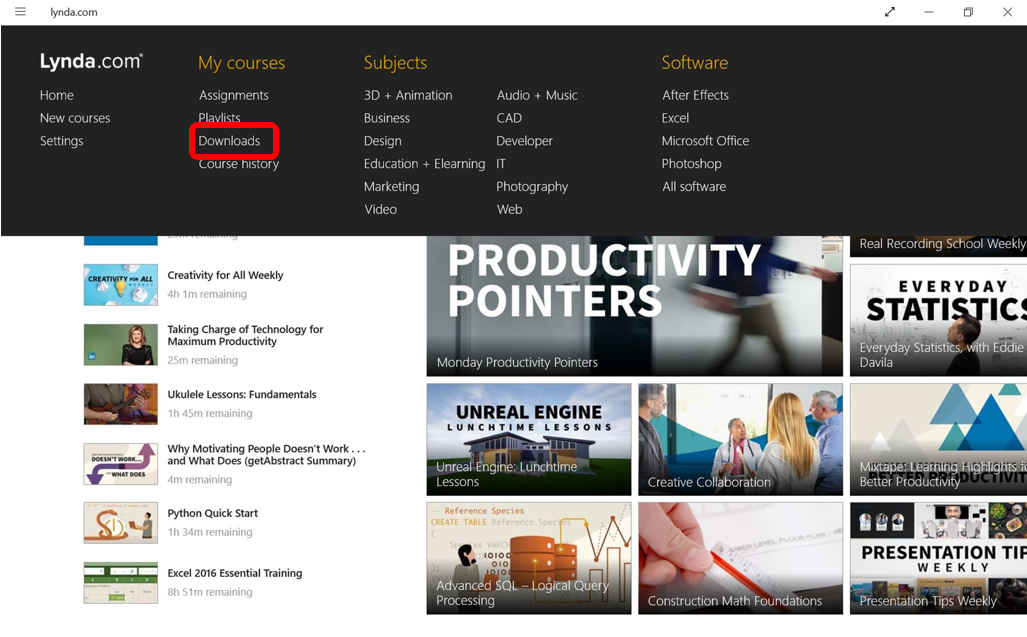Browse 3D + Animation subject
Image resolution: width=1027 pixels, height=637 pixels.
point(408,95)
